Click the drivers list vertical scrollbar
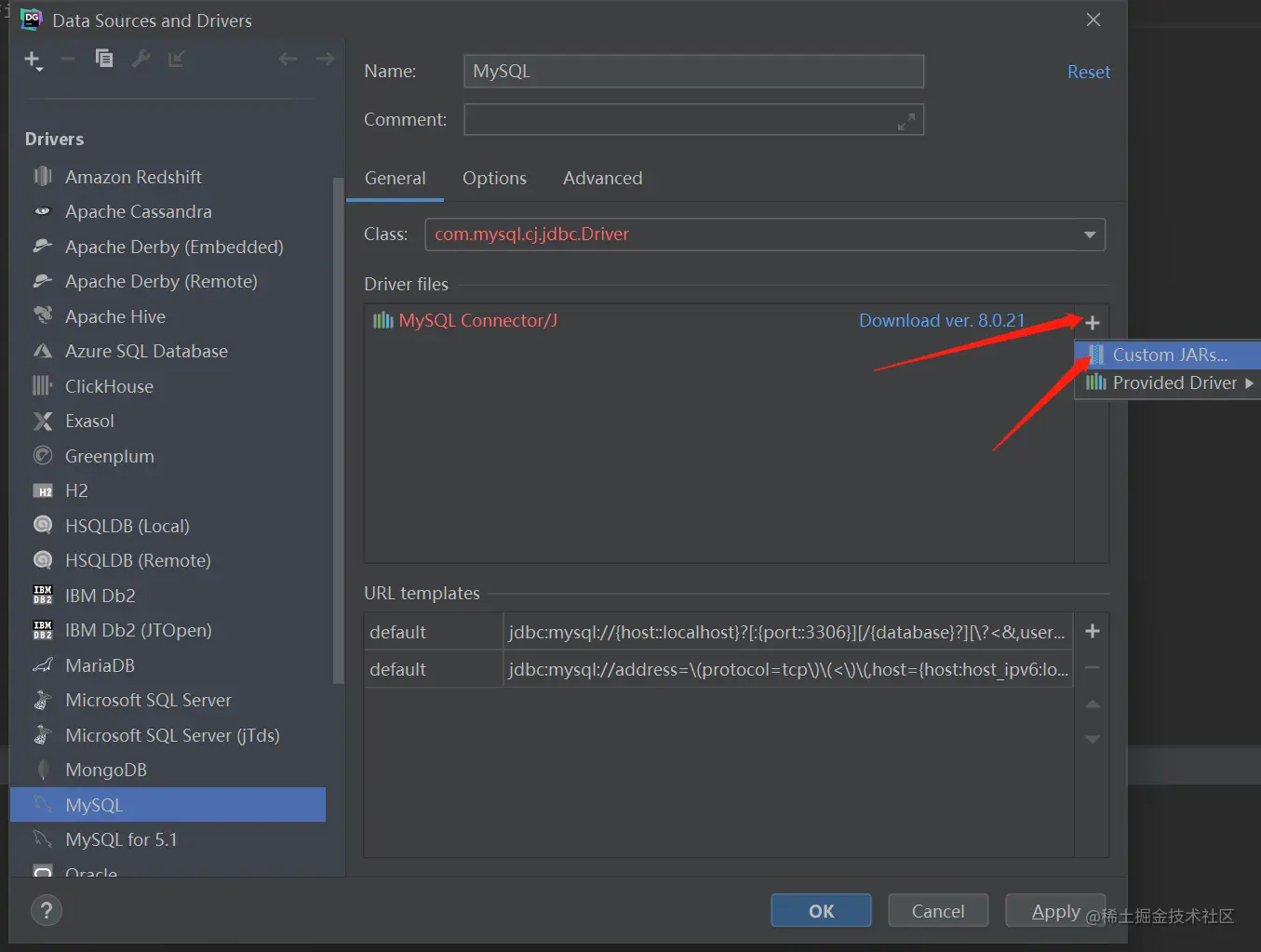The image size is (1261, 952). coord(338,430)
